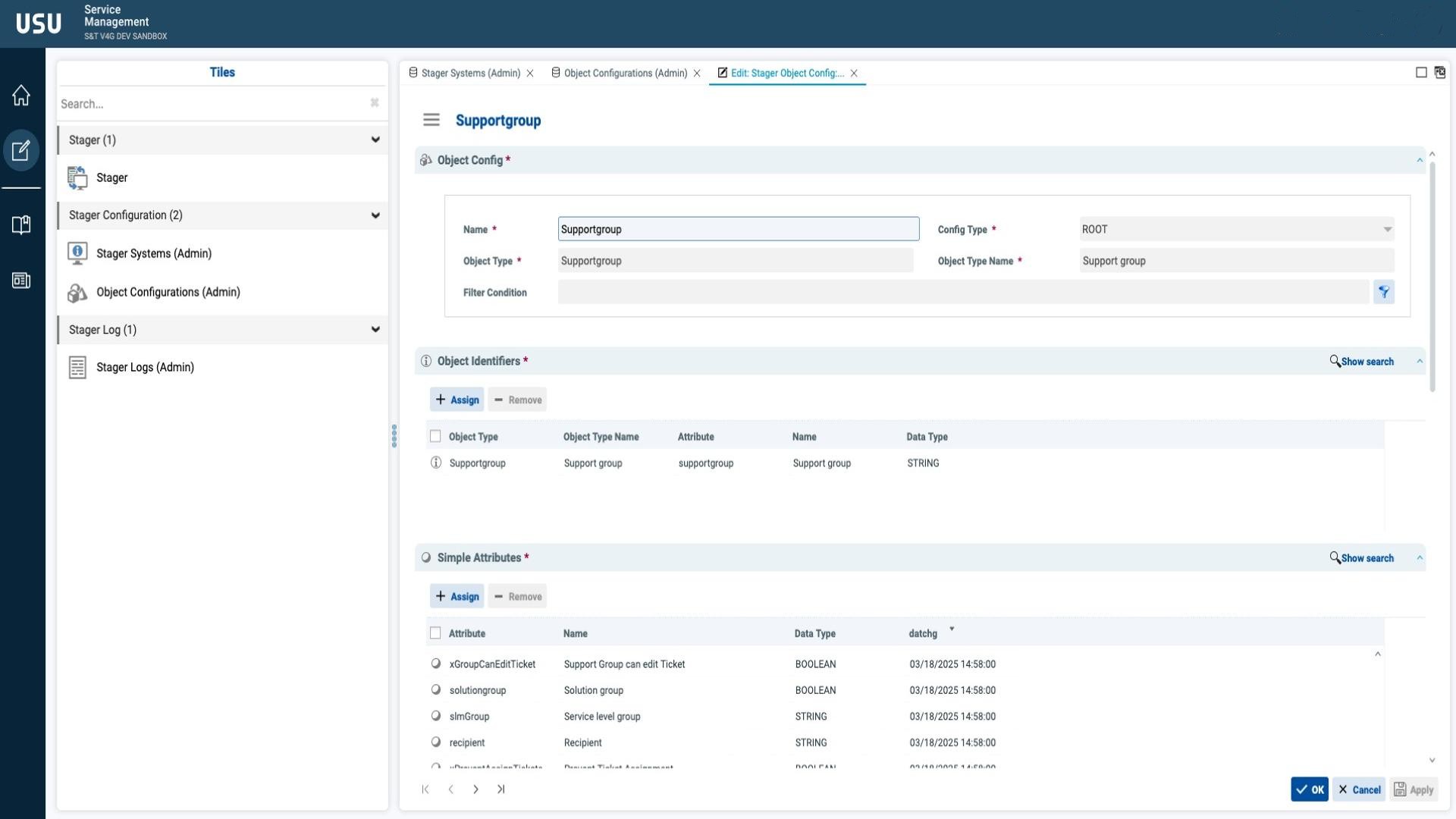Select all rows in Object Identifiers table

pos(435,437)
